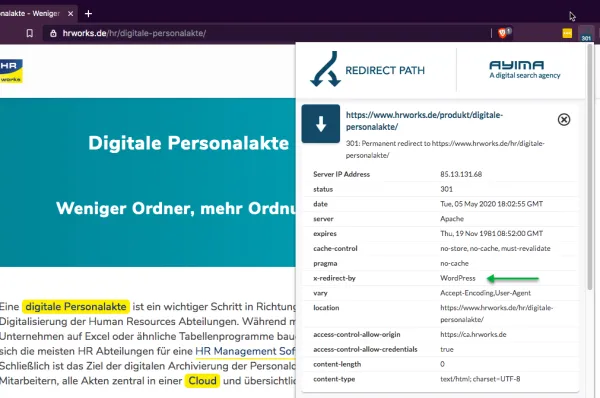Follow the HR Management Software link
Viewport: 600px width, 398px height.
coord(245,351)
